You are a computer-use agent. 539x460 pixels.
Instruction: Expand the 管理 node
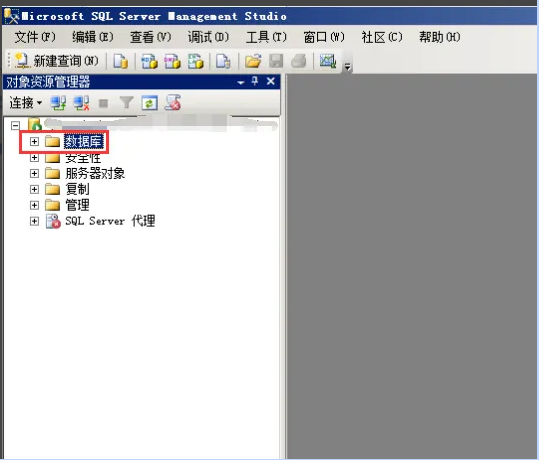coord(34,205)
